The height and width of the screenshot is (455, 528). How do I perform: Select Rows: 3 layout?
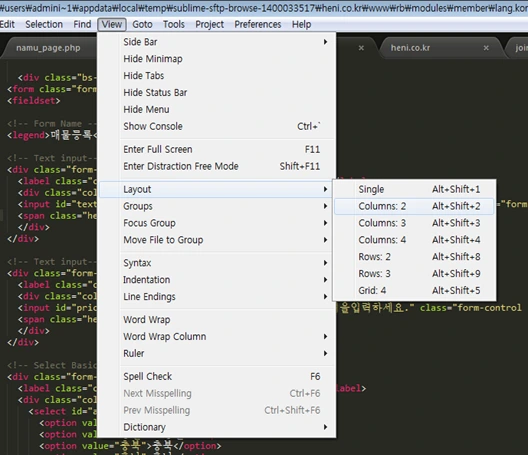coord(414,273)
